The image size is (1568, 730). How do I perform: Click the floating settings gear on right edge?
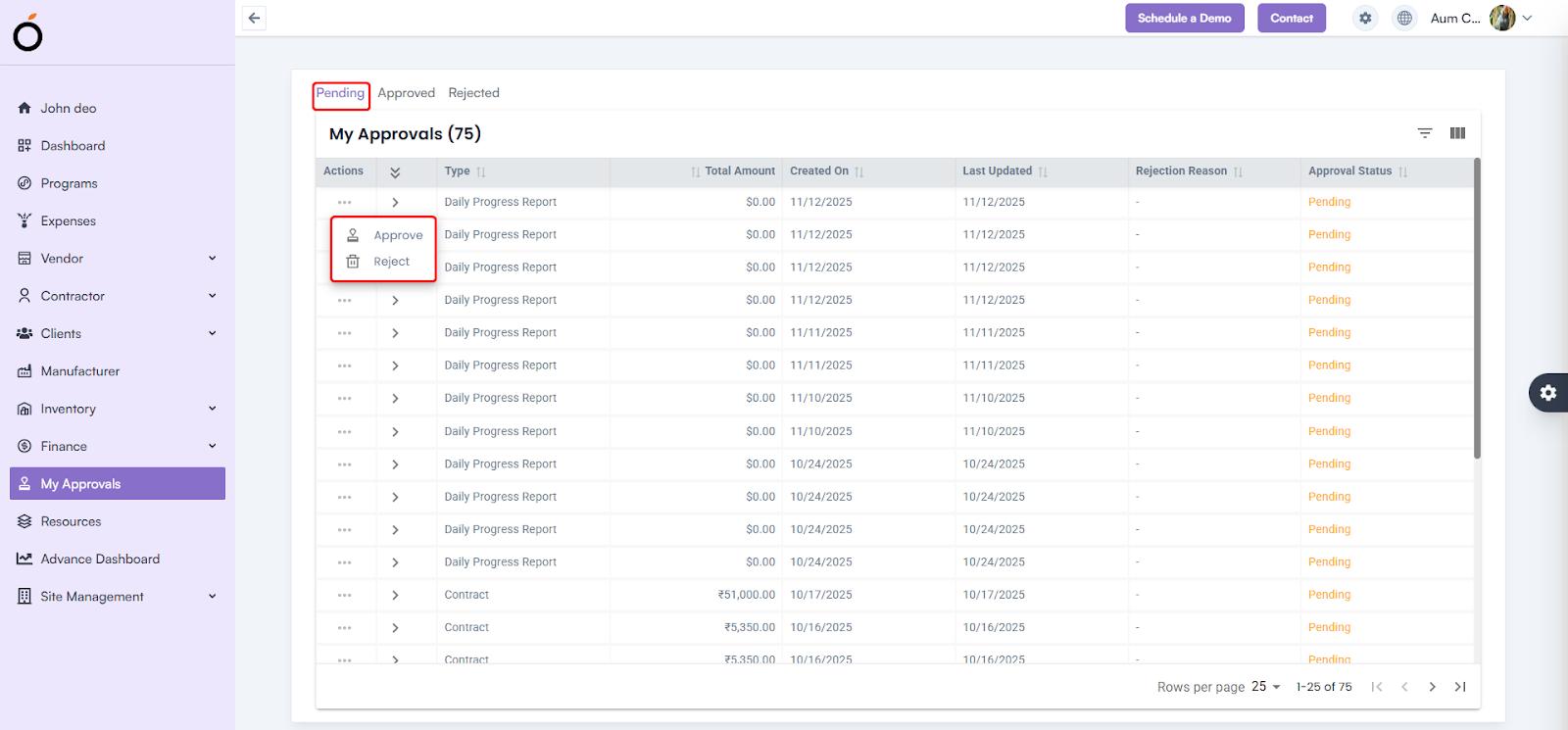click(x=1548, y=393)
